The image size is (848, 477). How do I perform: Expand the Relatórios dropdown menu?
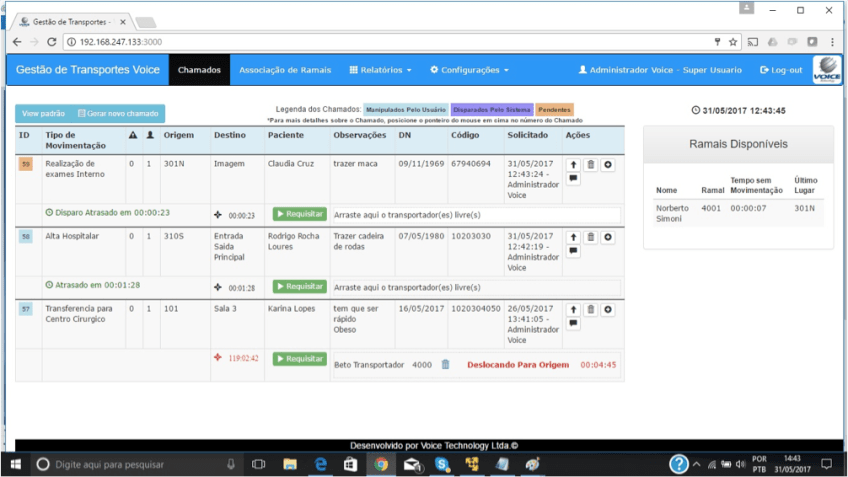click(x=380, y=70)
